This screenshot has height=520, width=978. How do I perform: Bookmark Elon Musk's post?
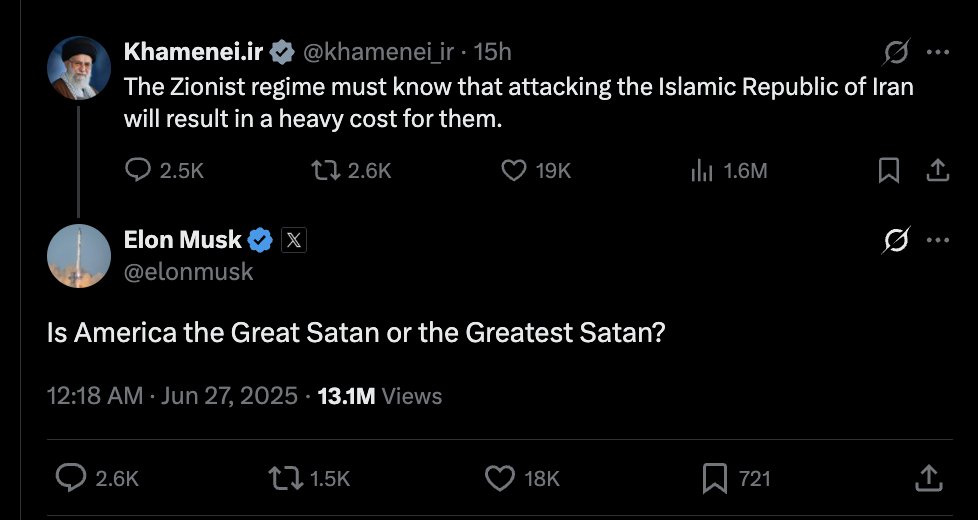point(715,479)
